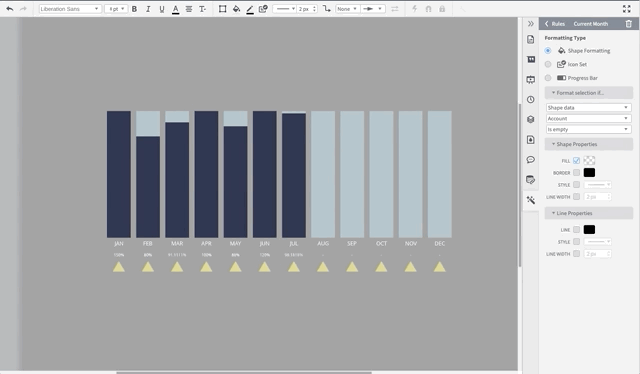The height and width of the screenshot is (374, 640).
Task: Go back to Rules list
Action: [555, 24]
